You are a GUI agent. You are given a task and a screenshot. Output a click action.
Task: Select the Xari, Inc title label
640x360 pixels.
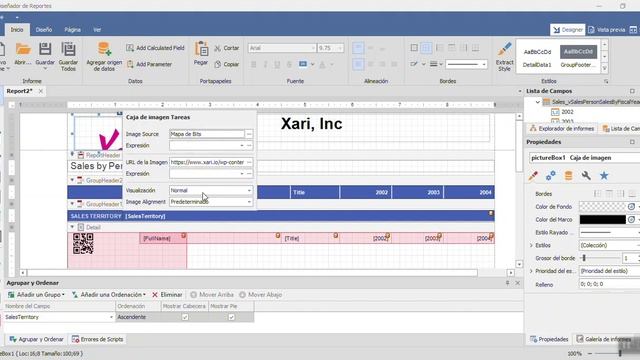click(311, 124)
